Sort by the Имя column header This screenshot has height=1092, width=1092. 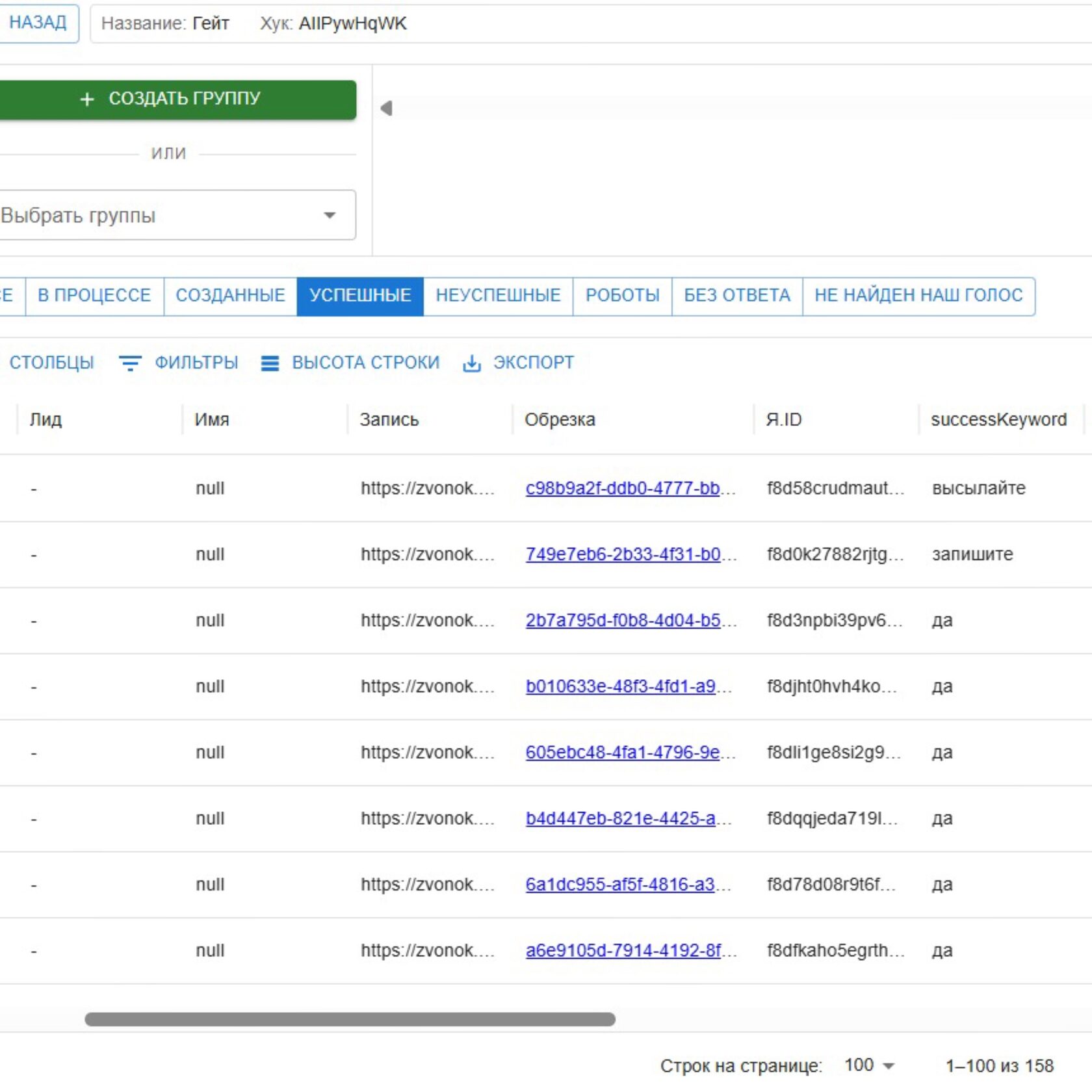(212, 420)
